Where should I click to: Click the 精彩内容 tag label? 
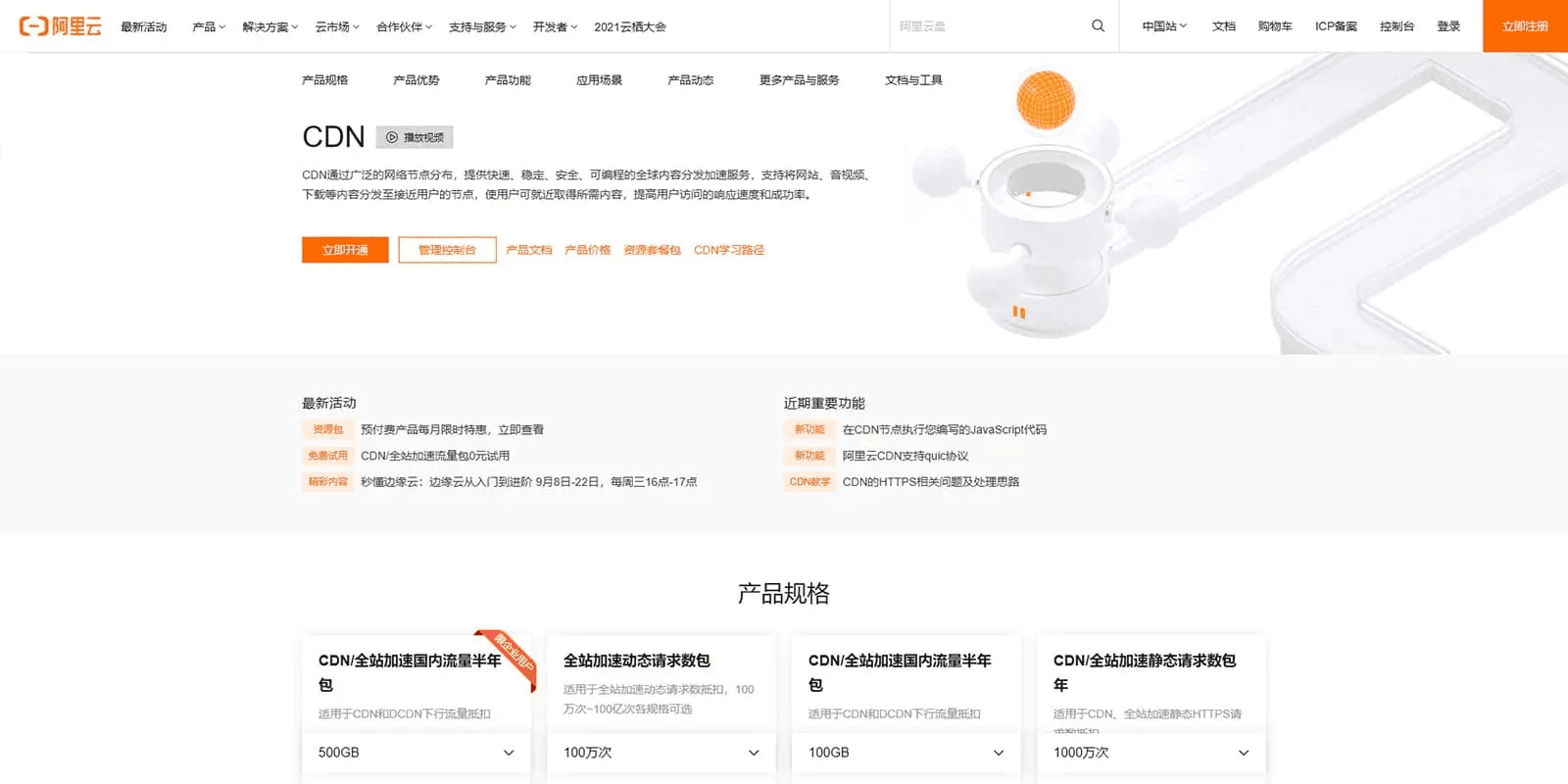tap(327, 482)
